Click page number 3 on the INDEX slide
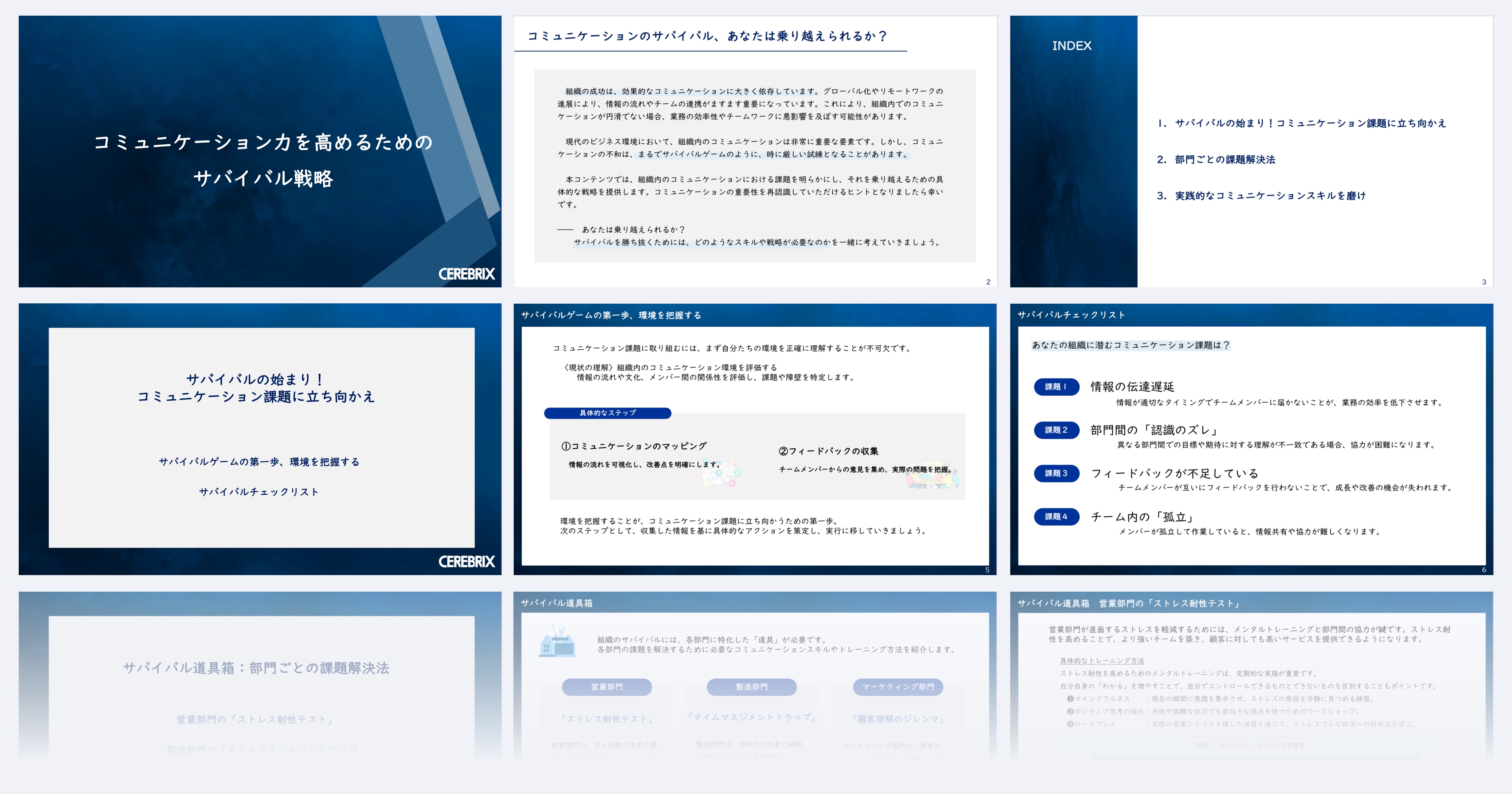The image size is (1512, 794). 1484,282
